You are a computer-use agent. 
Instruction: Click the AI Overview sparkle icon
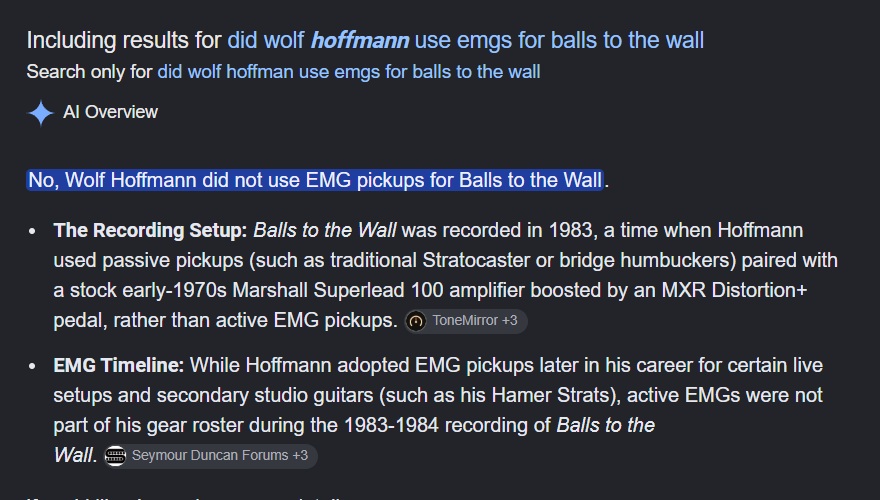click(x=40, y=113)
